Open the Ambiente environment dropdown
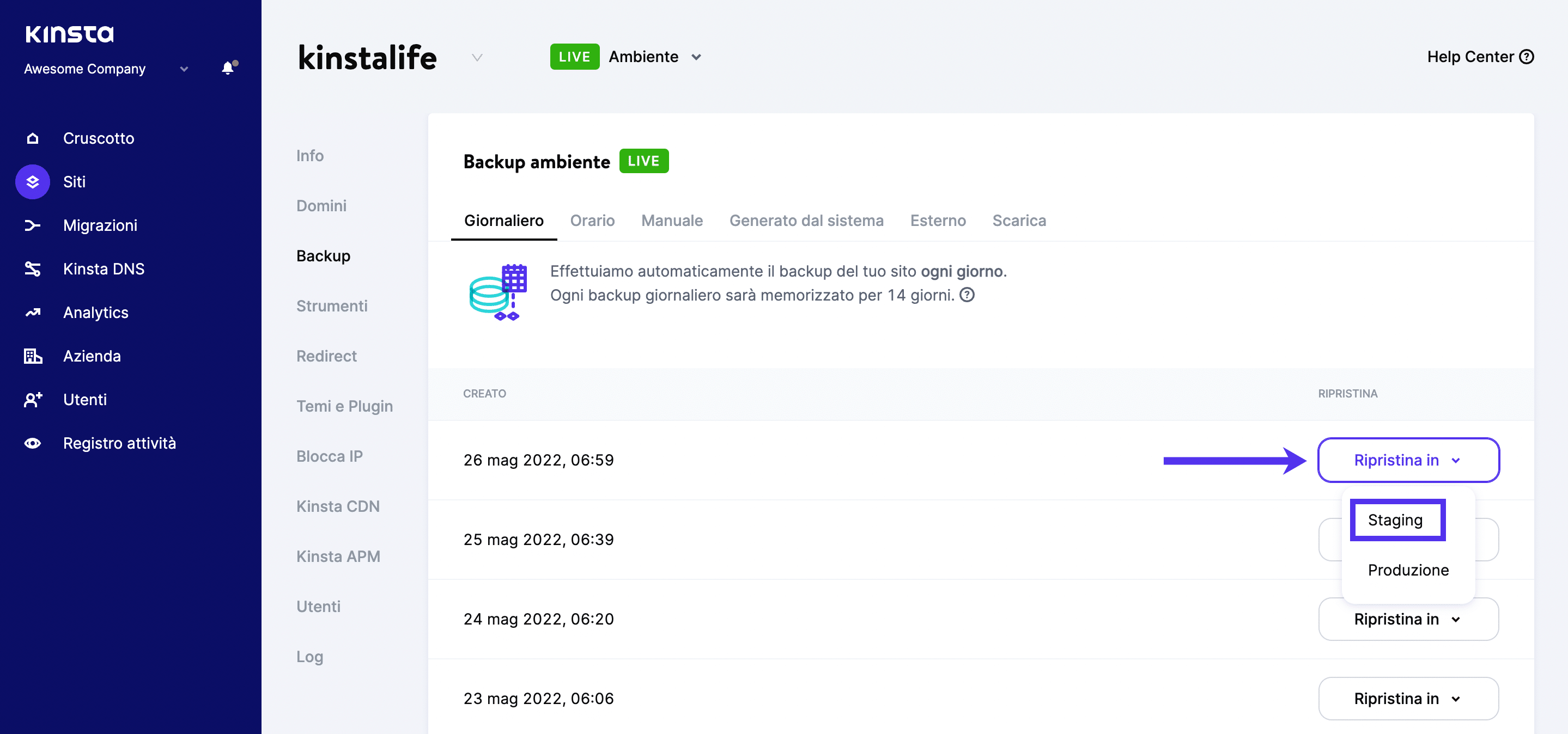Image resolution: width=1568 pixels, height=734 pixels. point(655,57)
